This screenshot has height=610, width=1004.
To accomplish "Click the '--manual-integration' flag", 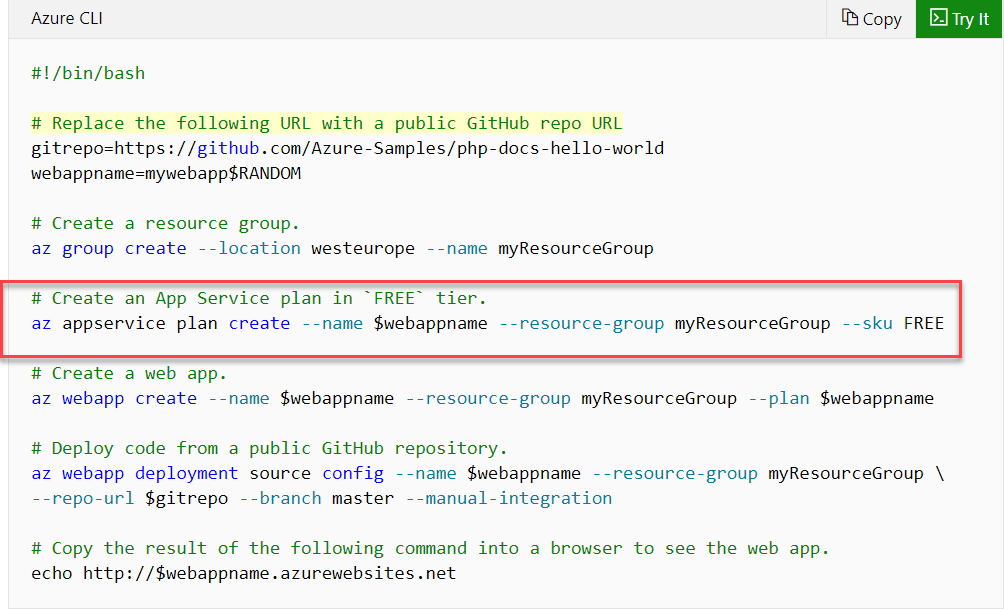I will [x=509, y=498].
